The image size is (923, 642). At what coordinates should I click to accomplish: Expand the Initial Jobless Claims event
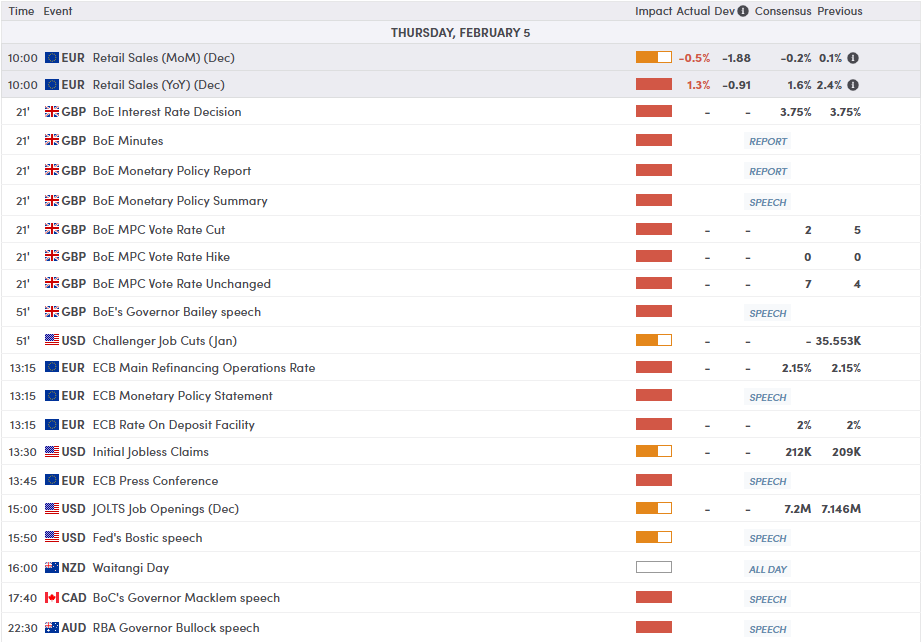[461, 452]
